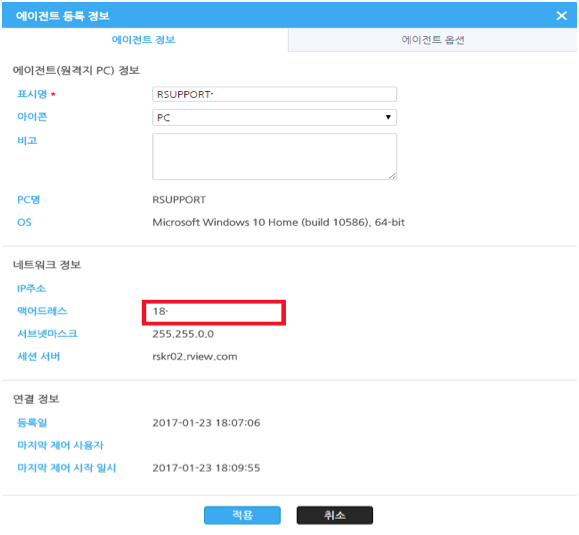Screen dimensions: 579x535
Task: Close the 에이전트 등록 정보 dialog
Action: pyautogui.click(x=561, y=16)
